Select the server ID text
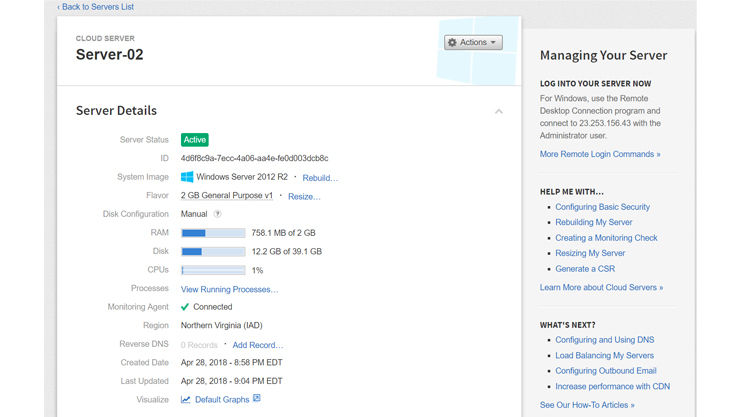This screenshot has width=740, height=417. 254,158
